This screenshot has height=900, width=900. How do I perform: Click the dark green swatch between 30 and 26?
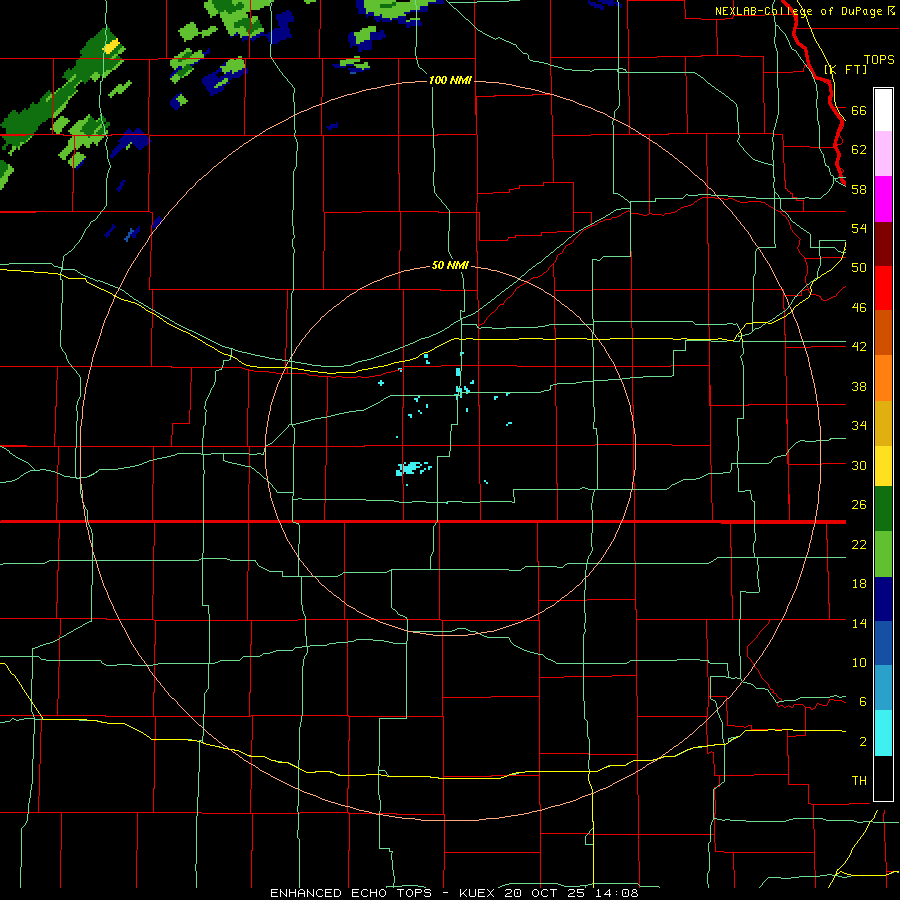883,509
